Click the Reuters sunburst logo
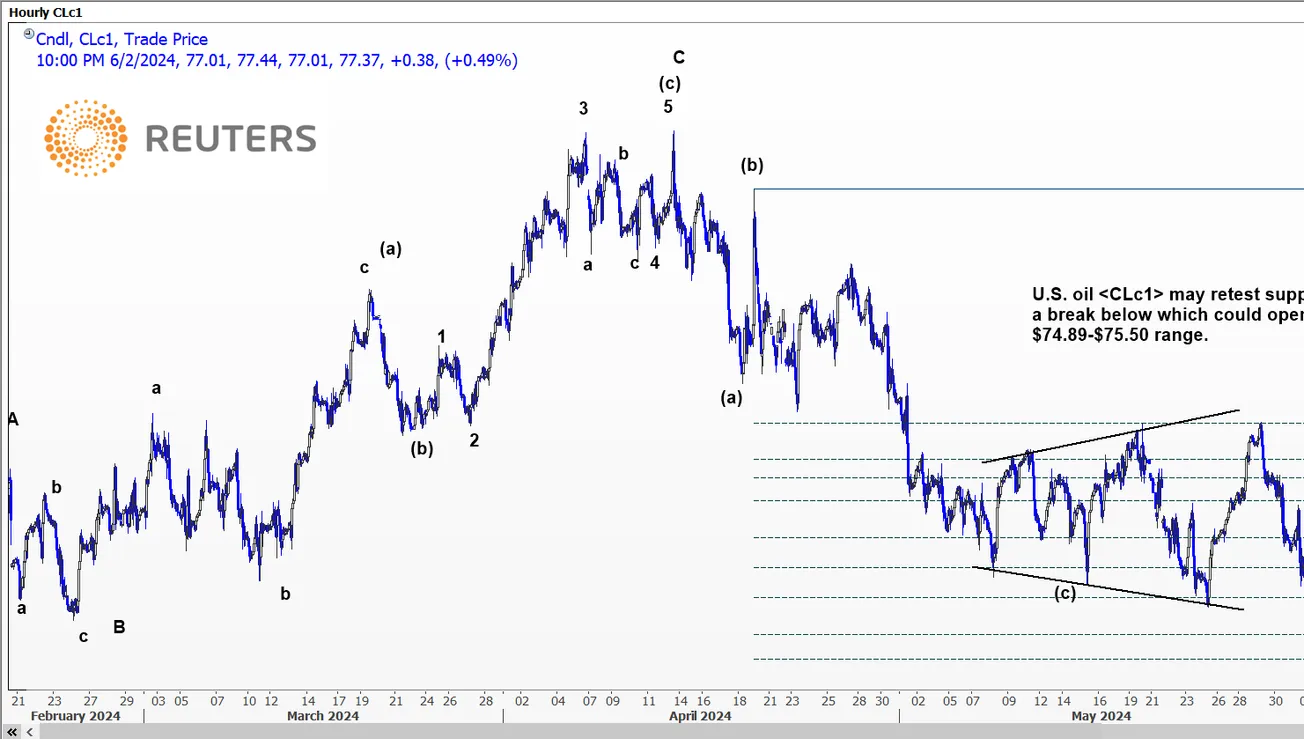 pos(85,138)
